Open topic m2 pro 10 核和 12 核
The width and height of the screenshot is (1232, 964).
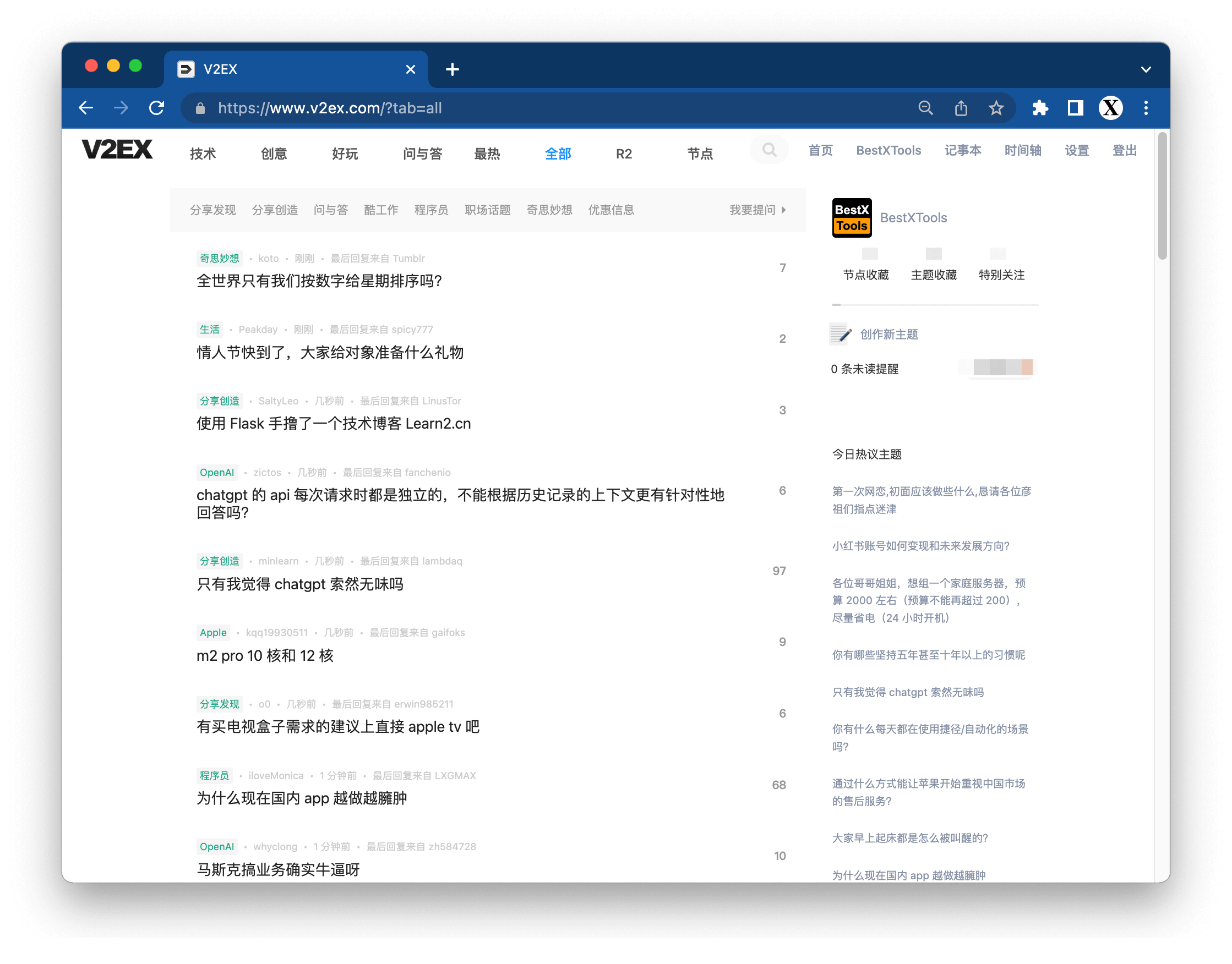265,655
